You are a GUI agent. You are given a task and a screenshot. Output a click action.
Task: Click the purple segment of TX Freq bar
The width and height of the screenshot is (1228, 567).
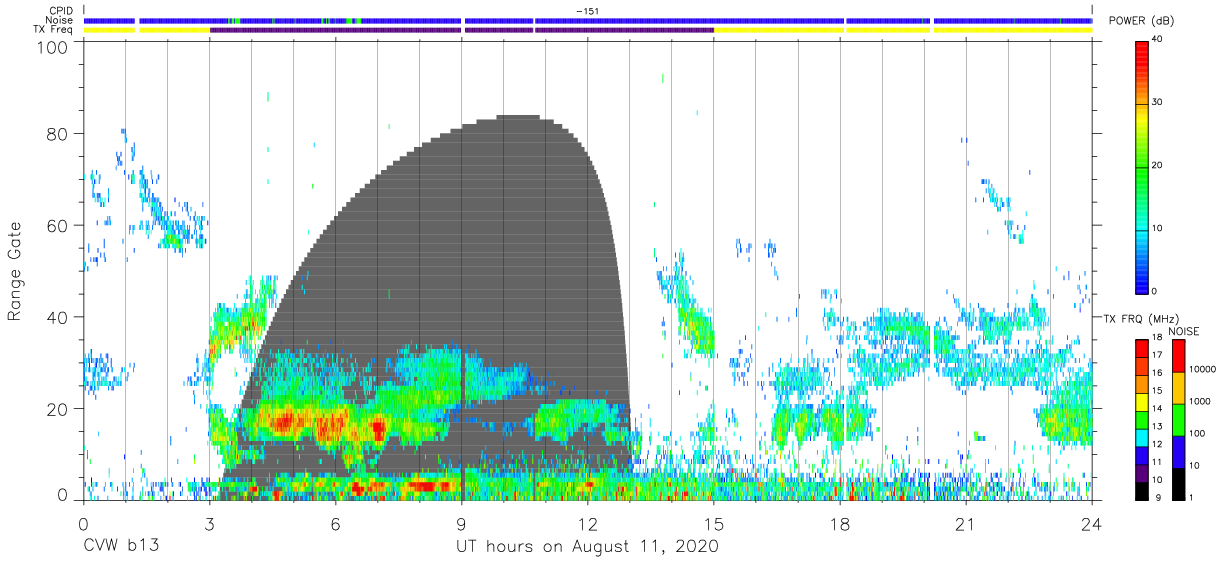(462, 30)
